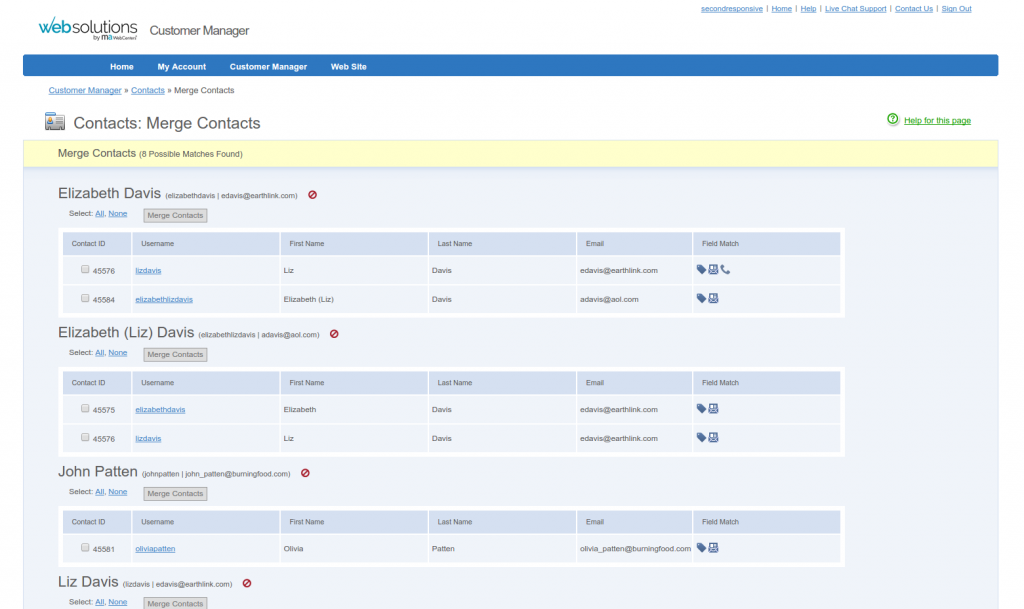1024x609 pixels.
Task: Click the websolutions logo
Action: pos(88,29)
